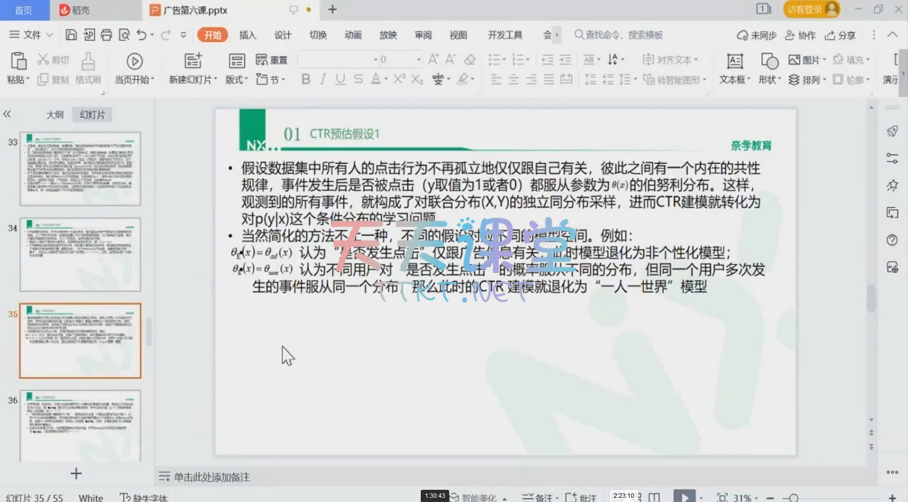The image size is (908, 502).
Task: Switch to the Insert (插入) ribbon tab
Action: click(x=247, y=35)
